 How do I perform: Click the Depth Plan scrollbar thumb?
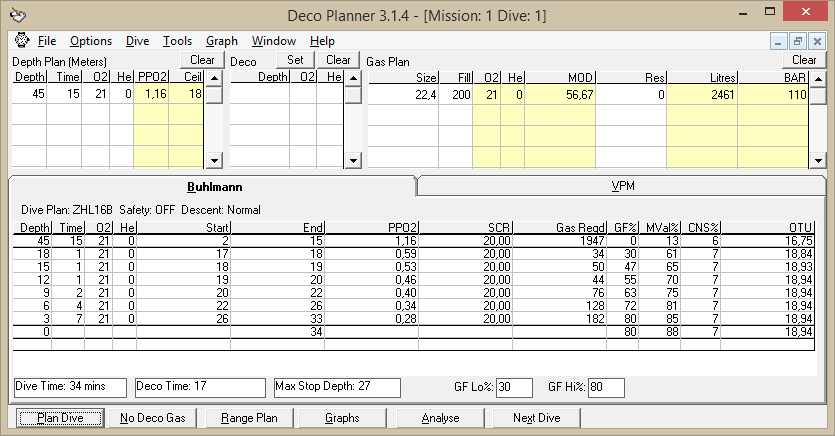pos(214,95)
